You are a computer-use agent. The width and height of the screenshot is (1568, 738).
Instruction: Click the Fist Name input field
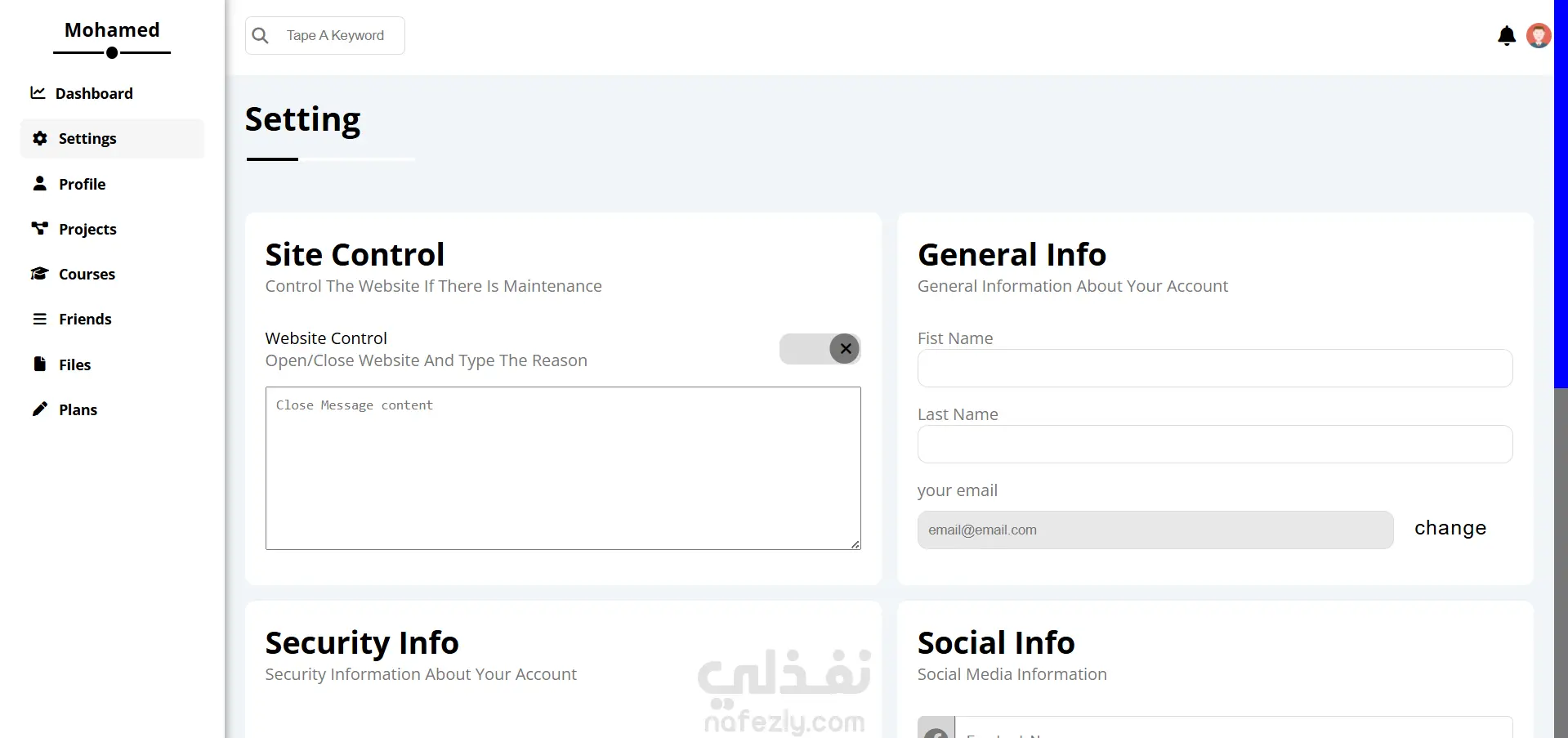click(x=1214, y=369)
